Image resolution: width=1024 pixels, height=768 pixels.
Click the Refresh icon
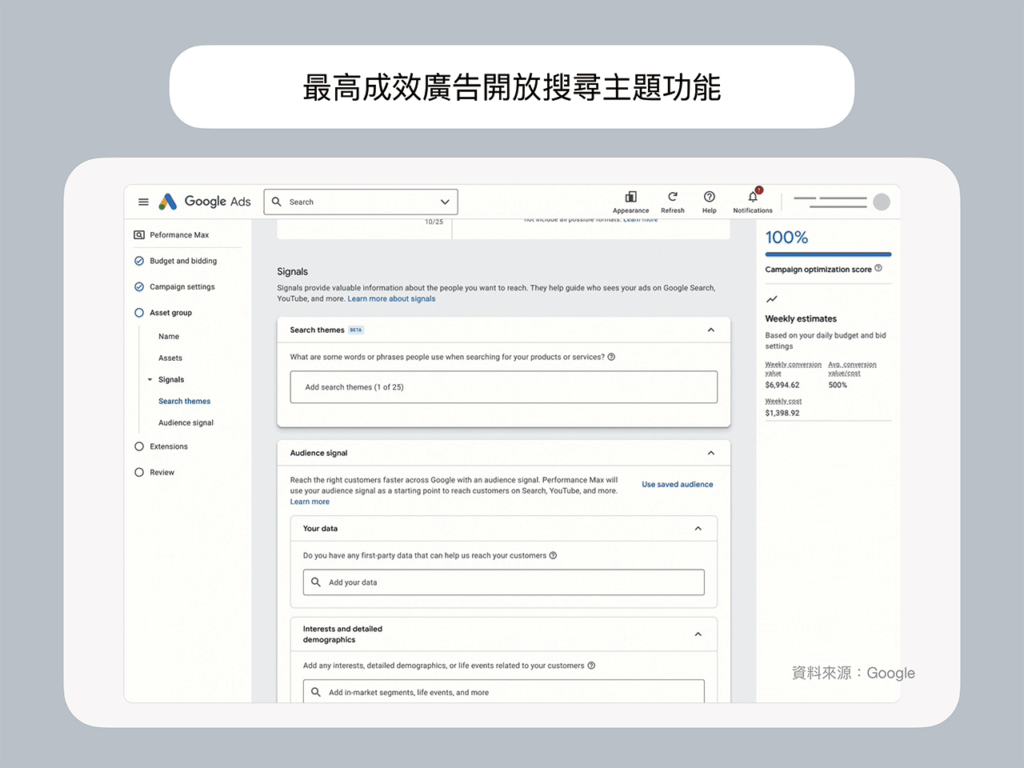(673, 196)
